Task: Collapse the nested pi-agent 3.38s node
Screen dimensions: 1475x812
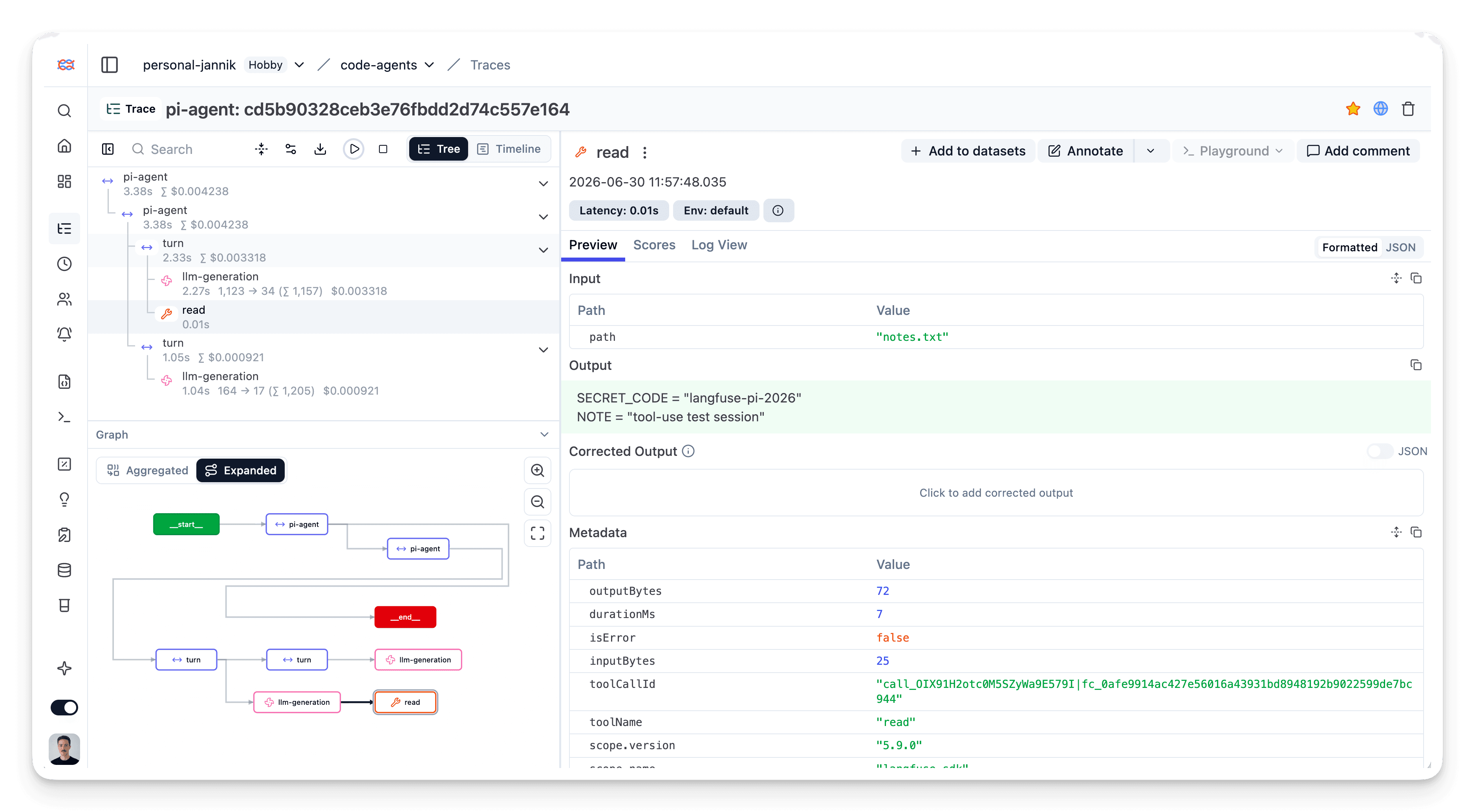Action: tap(544, 217)
